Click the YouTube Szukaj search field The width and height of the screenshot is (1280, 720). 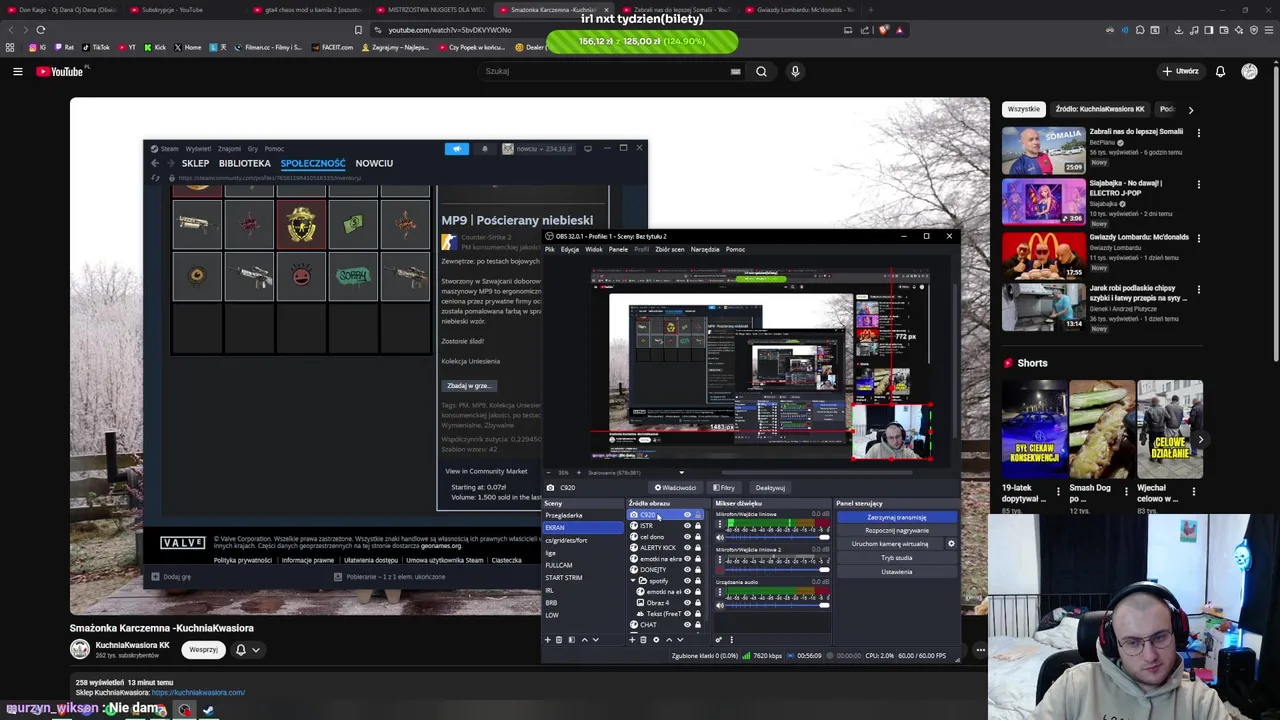[603, 71]
